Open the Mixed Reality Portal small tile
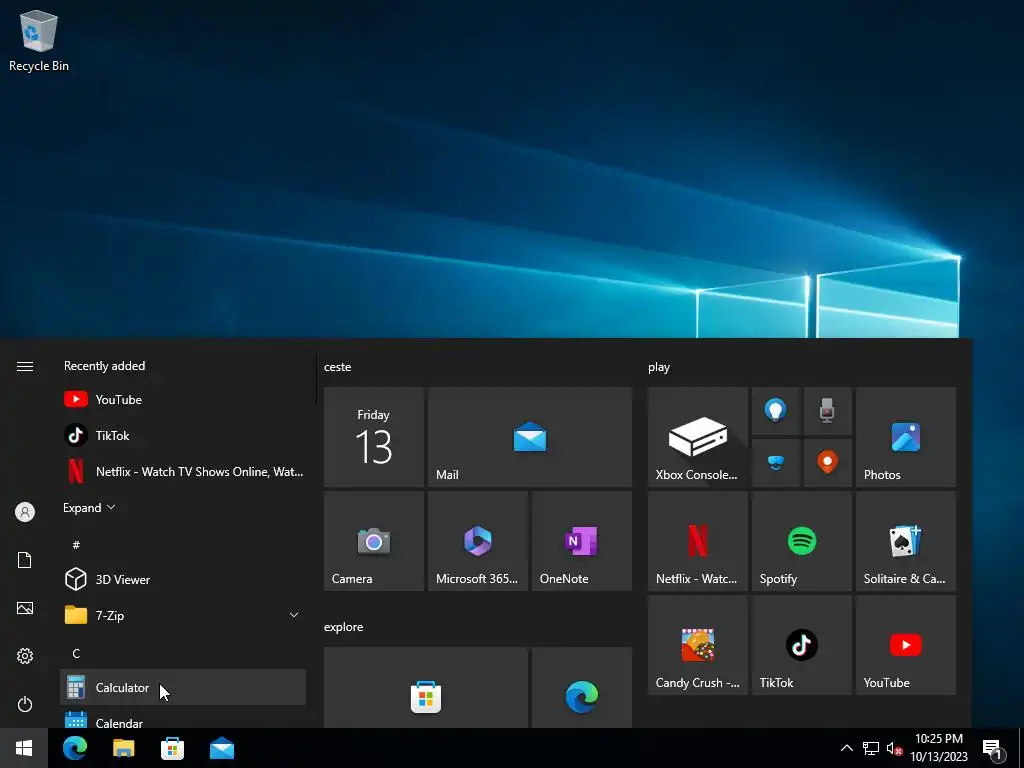The height and width of the screenshot is (768, 1024). (x=775, y=462)
